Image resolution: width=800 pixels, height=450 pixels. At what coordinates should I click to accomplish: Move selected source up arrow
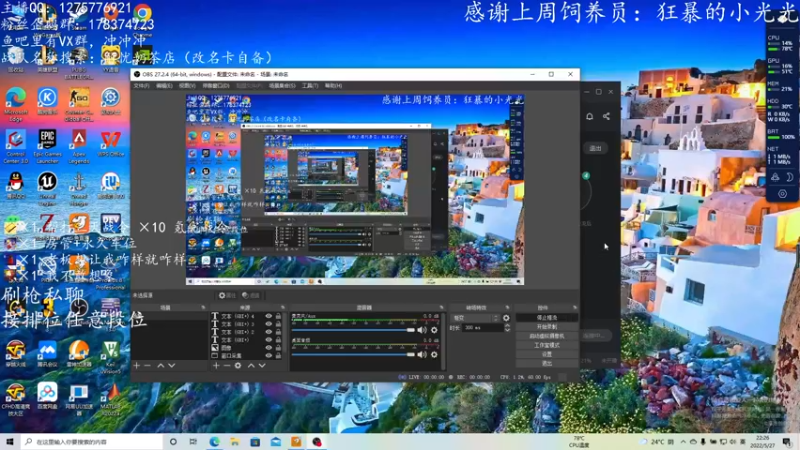click(x=251, y=365)
